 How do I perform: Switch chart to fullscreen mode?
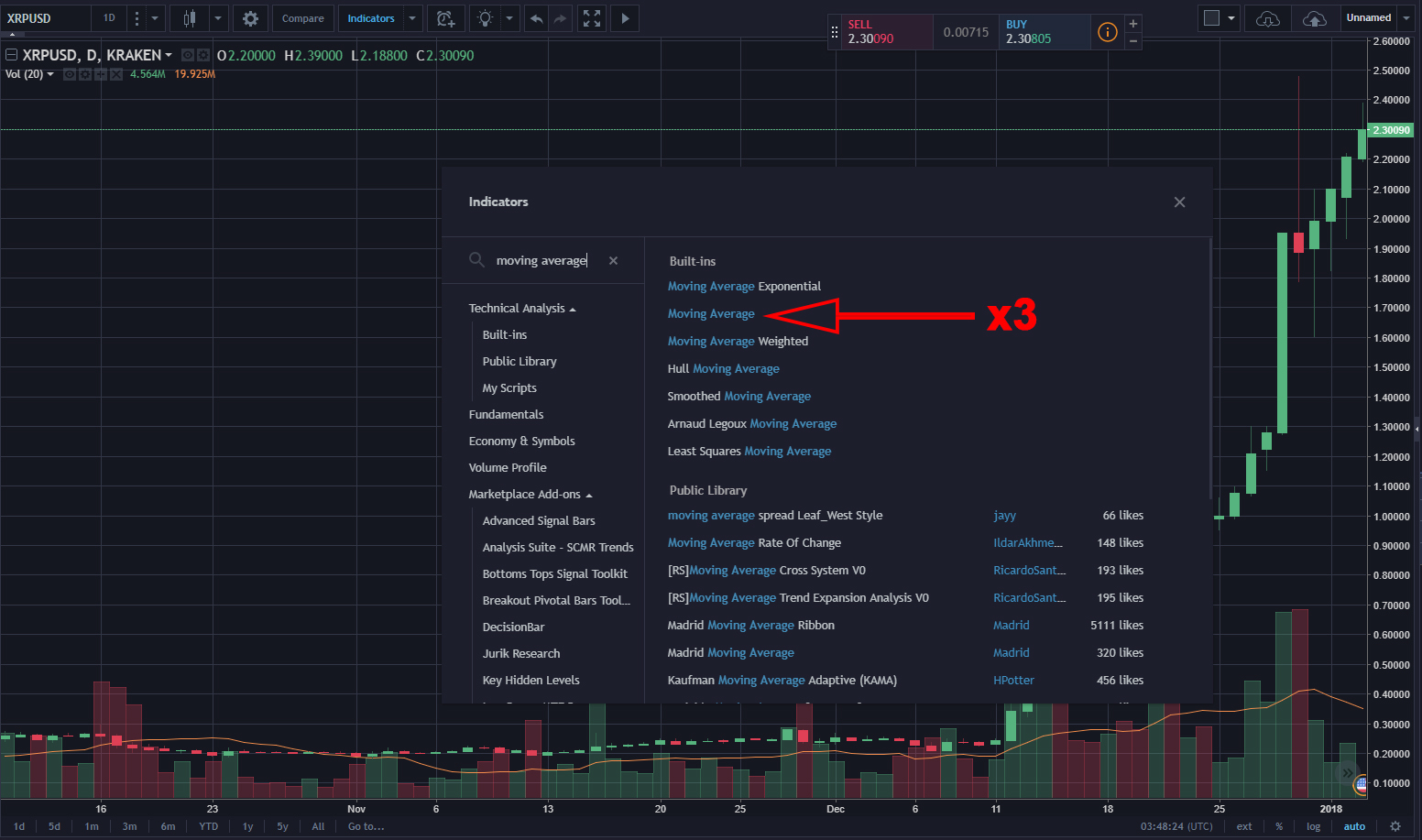click(592, 18)
